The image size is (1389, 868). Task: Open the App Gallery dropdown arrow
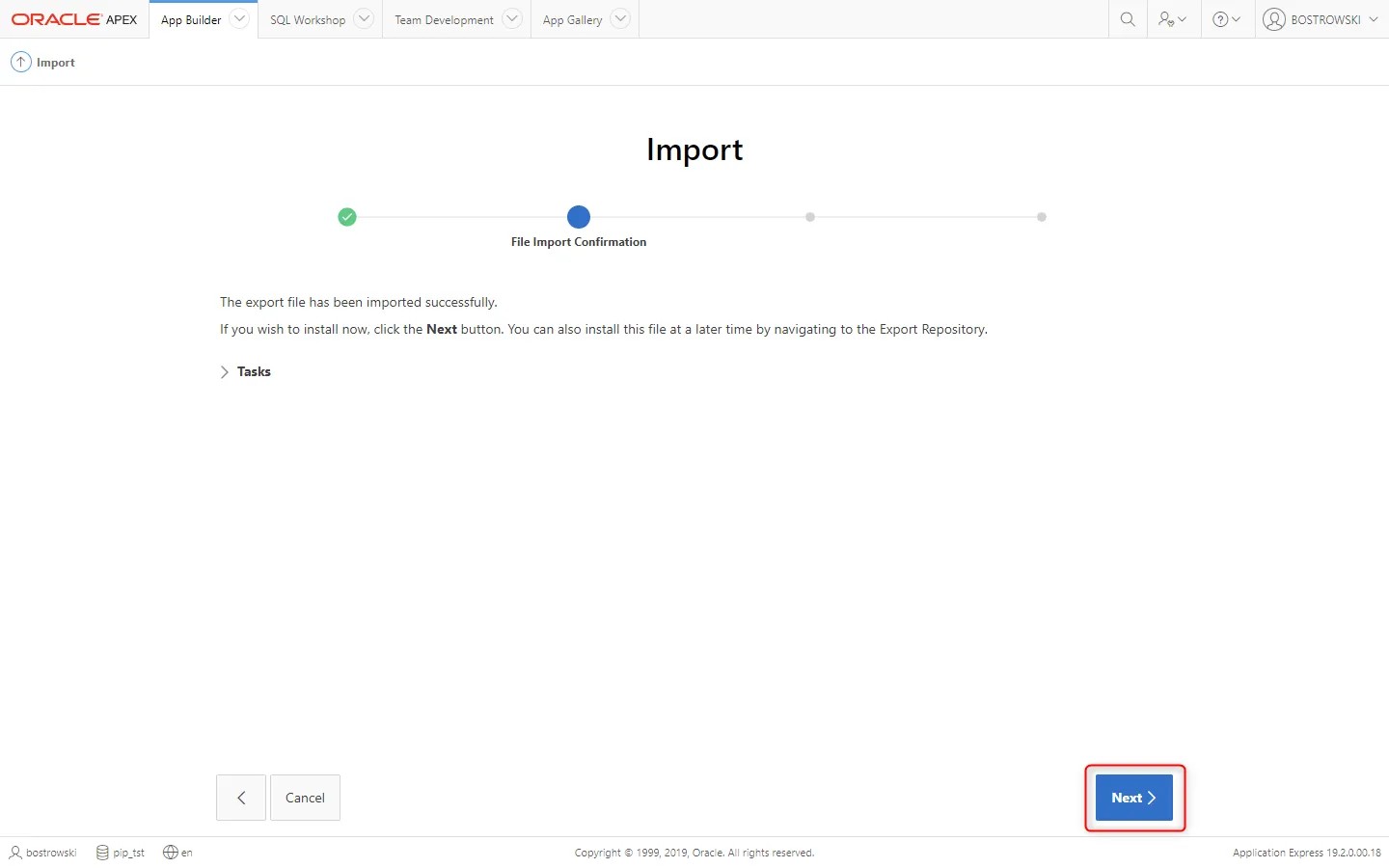tap(620, 19)
